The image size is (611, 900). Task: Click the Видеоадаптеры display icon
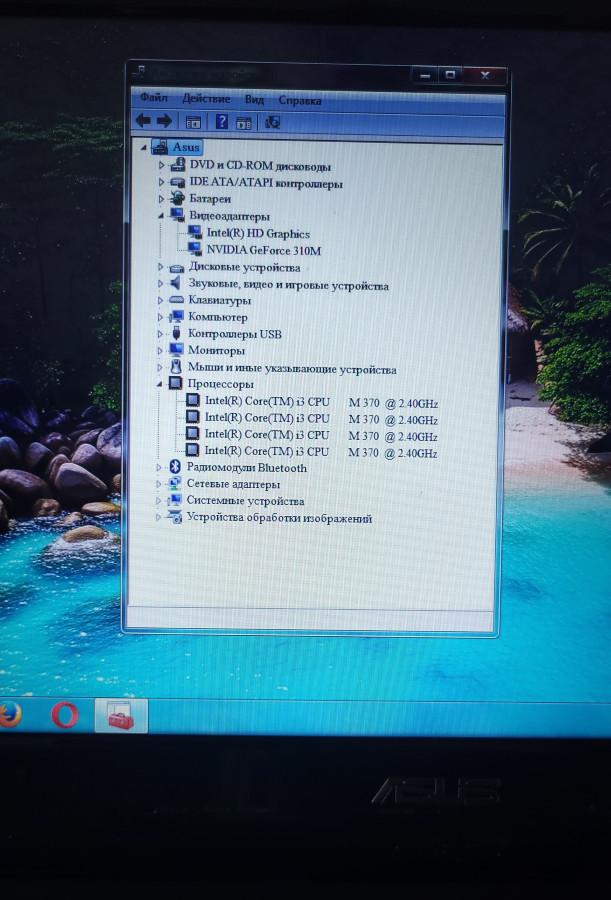tap(177, 215)
